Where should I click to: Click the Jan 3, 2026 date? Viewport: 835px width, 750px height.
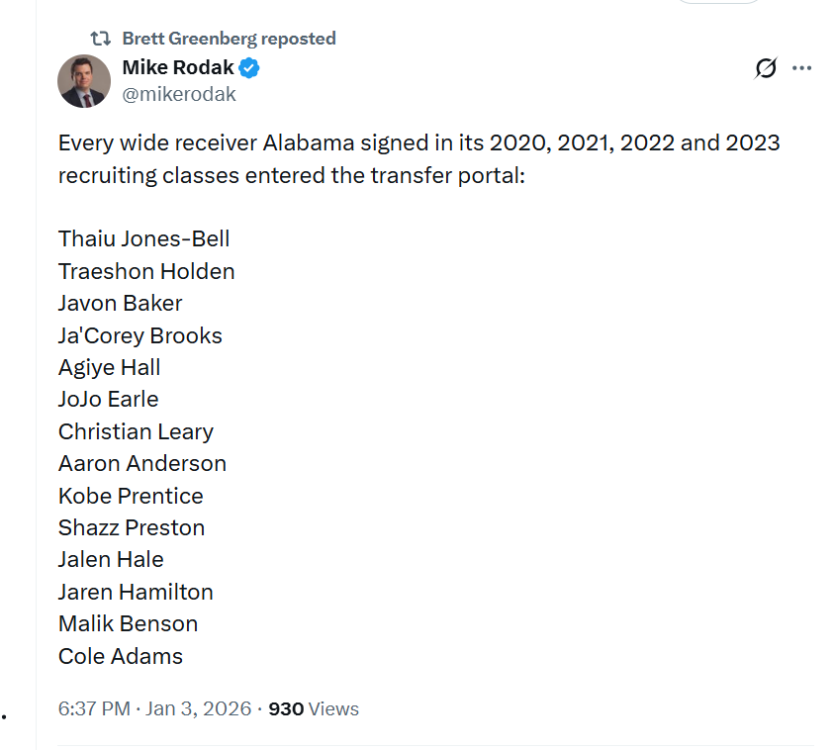pos(199,708)
